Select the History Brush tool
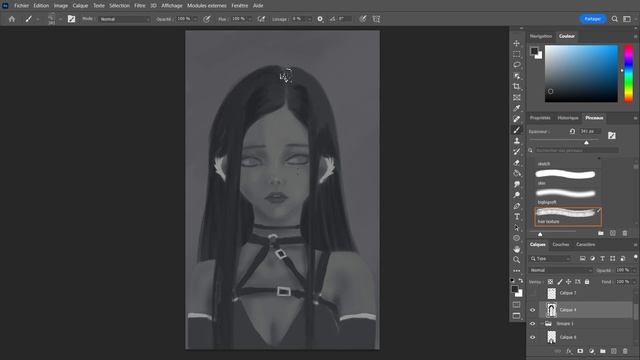 coord(517,151)
